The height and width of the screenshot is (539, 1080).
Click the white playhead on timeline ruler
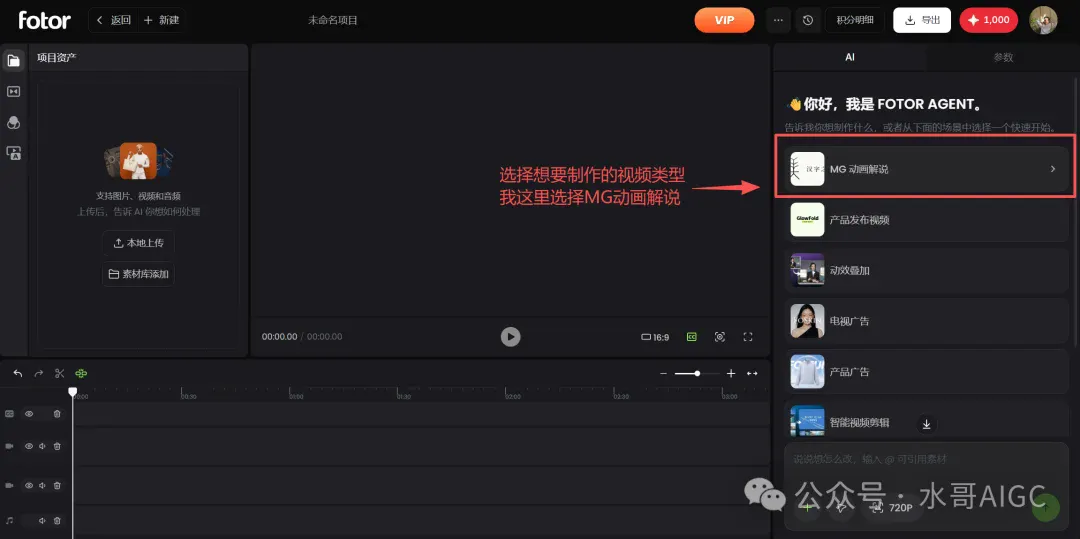tap(72, 392)
